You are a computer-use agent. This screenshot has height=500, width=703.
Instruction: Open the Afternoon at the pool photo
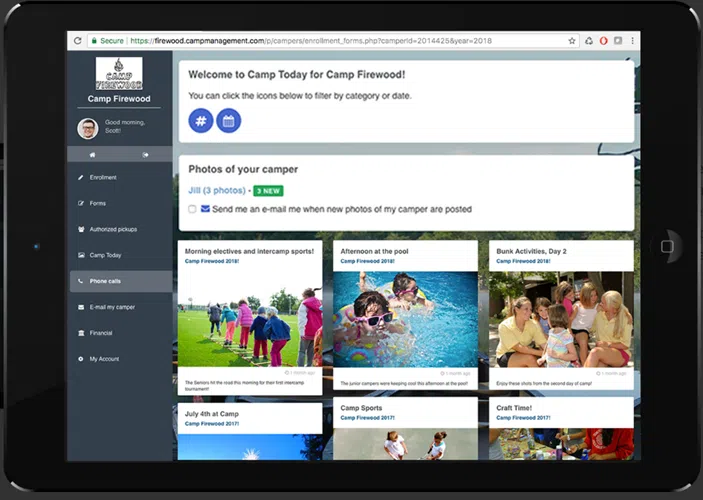click(x=405, y=318)
